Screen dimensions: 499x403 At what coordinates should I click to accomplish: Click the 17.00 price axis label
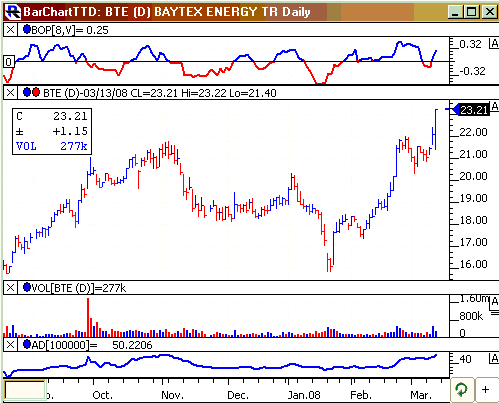[x=473, y=242]
